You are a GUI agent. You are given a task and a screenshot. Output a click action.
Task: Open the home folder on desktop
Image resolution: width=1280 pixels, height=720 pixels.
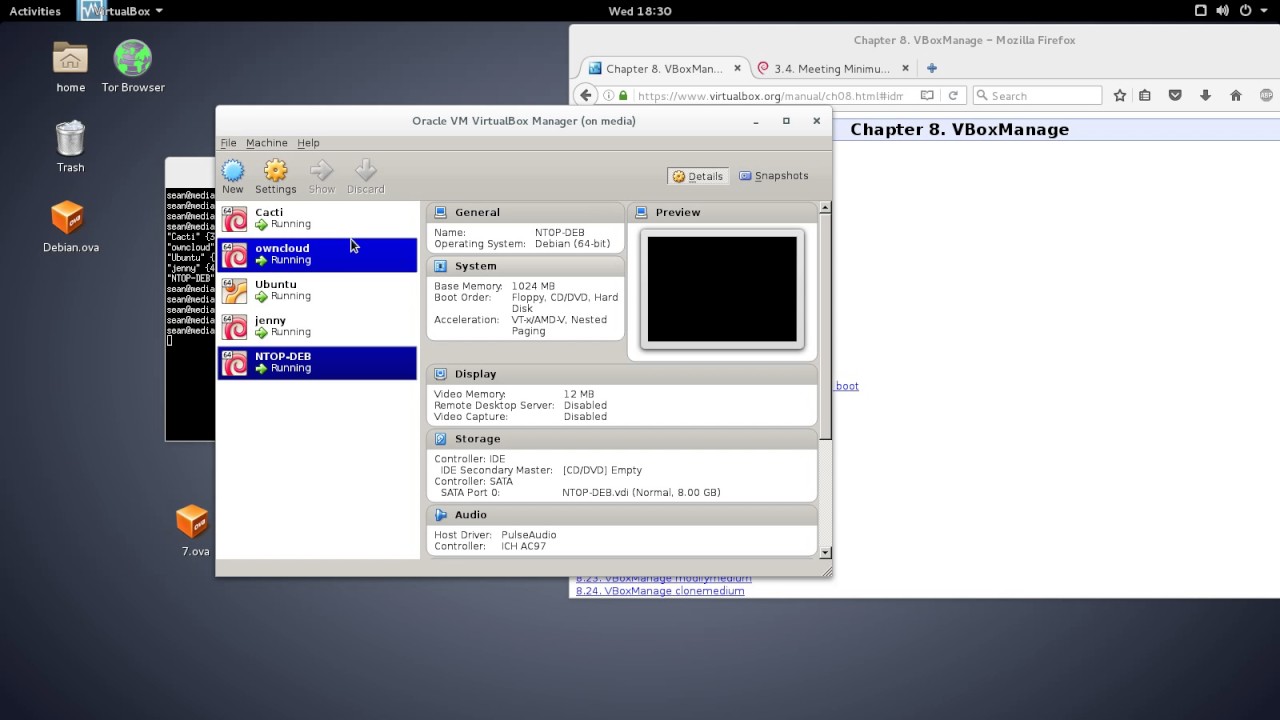pos(70,66)
